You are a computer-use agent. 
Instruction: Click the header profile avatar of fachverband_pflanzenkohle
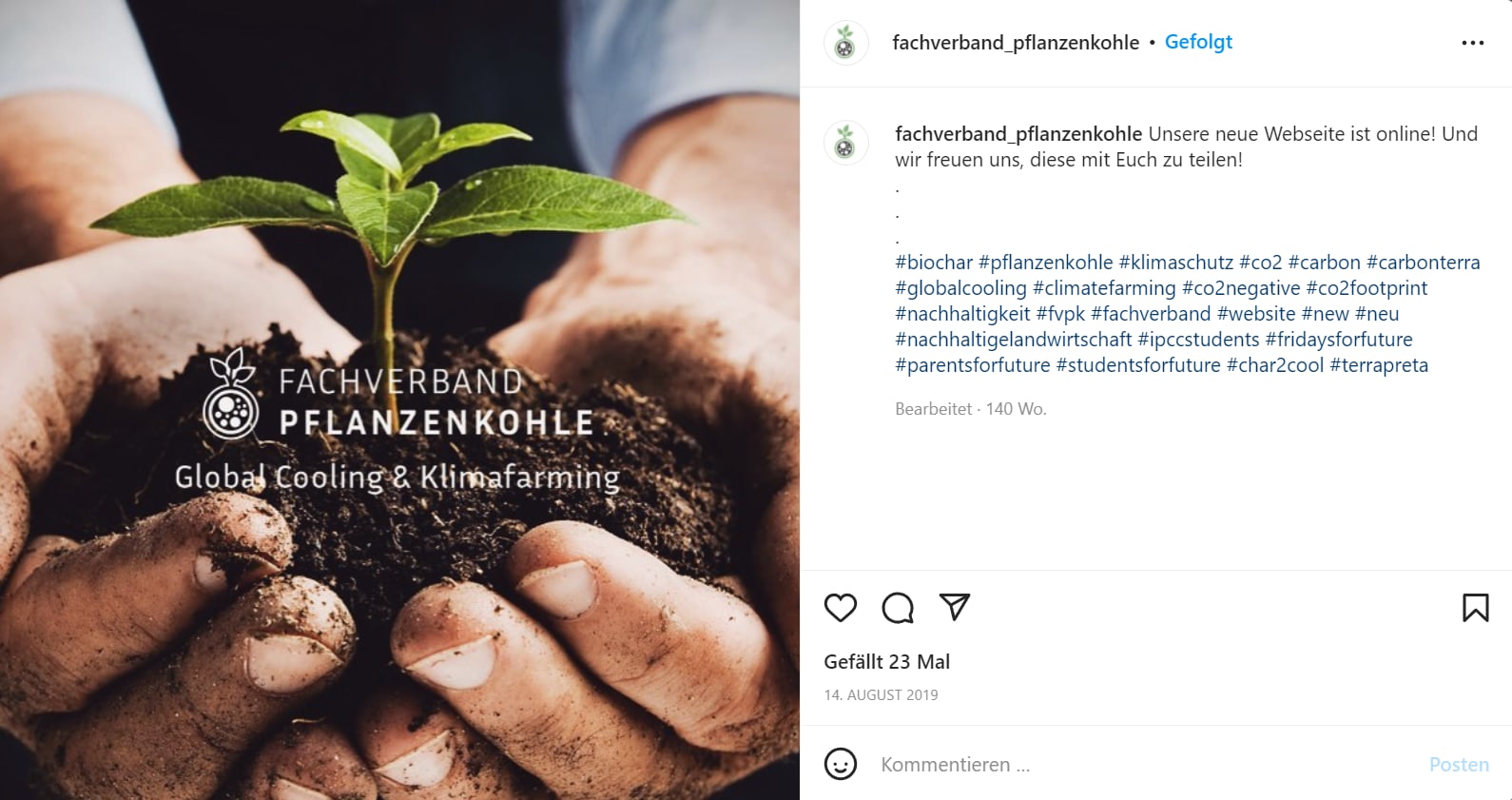(x=845, y=43)
